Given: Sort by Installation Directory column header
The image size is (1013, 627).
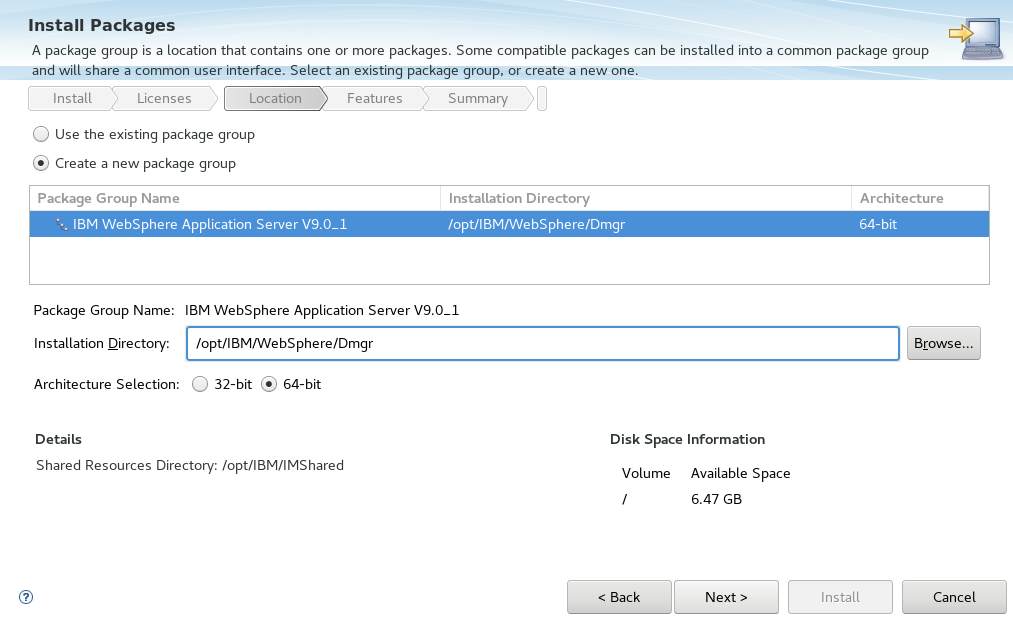Looking at the screenshot, I should click(646, 198).
